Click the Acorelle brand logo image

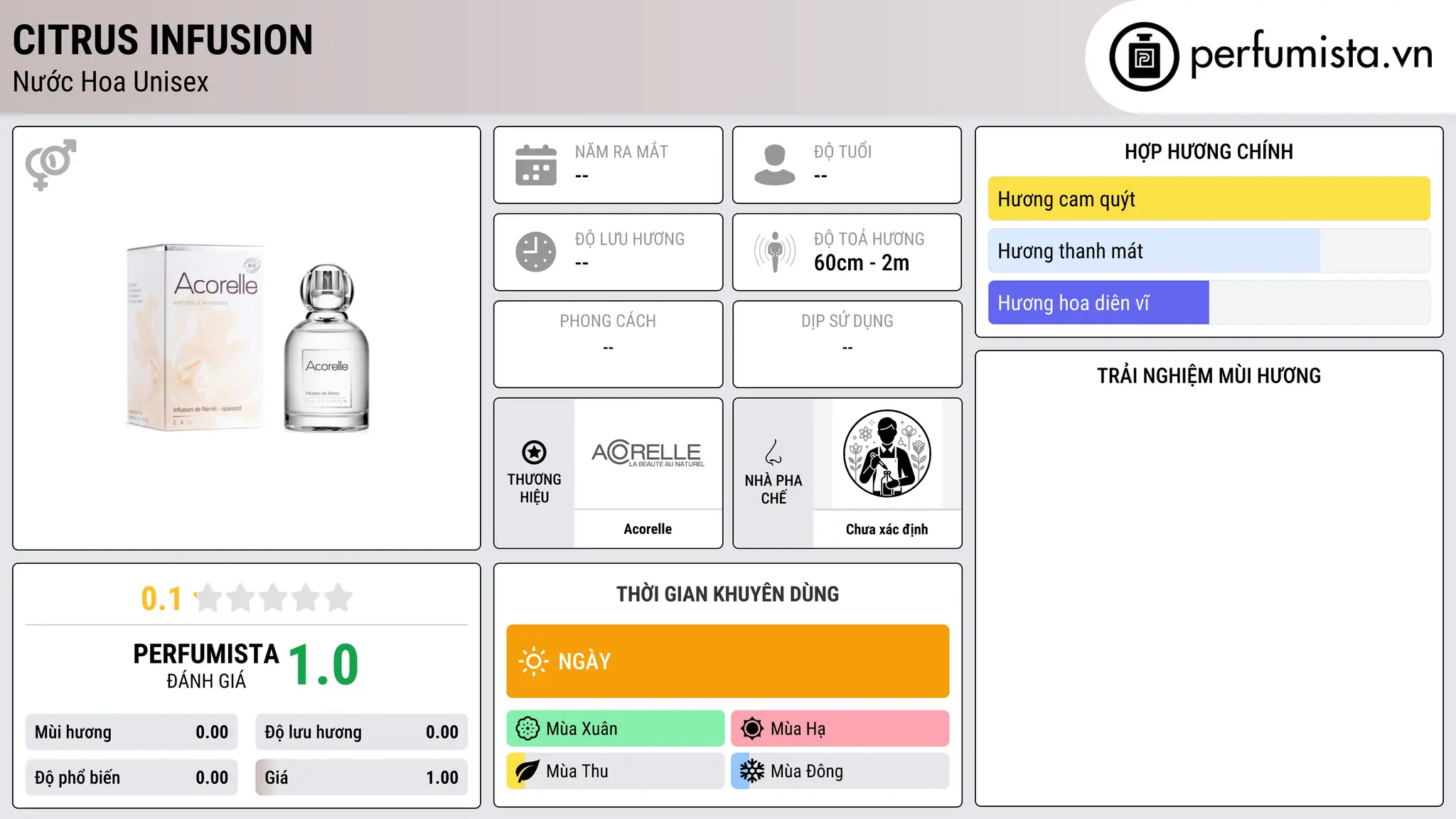648,454
